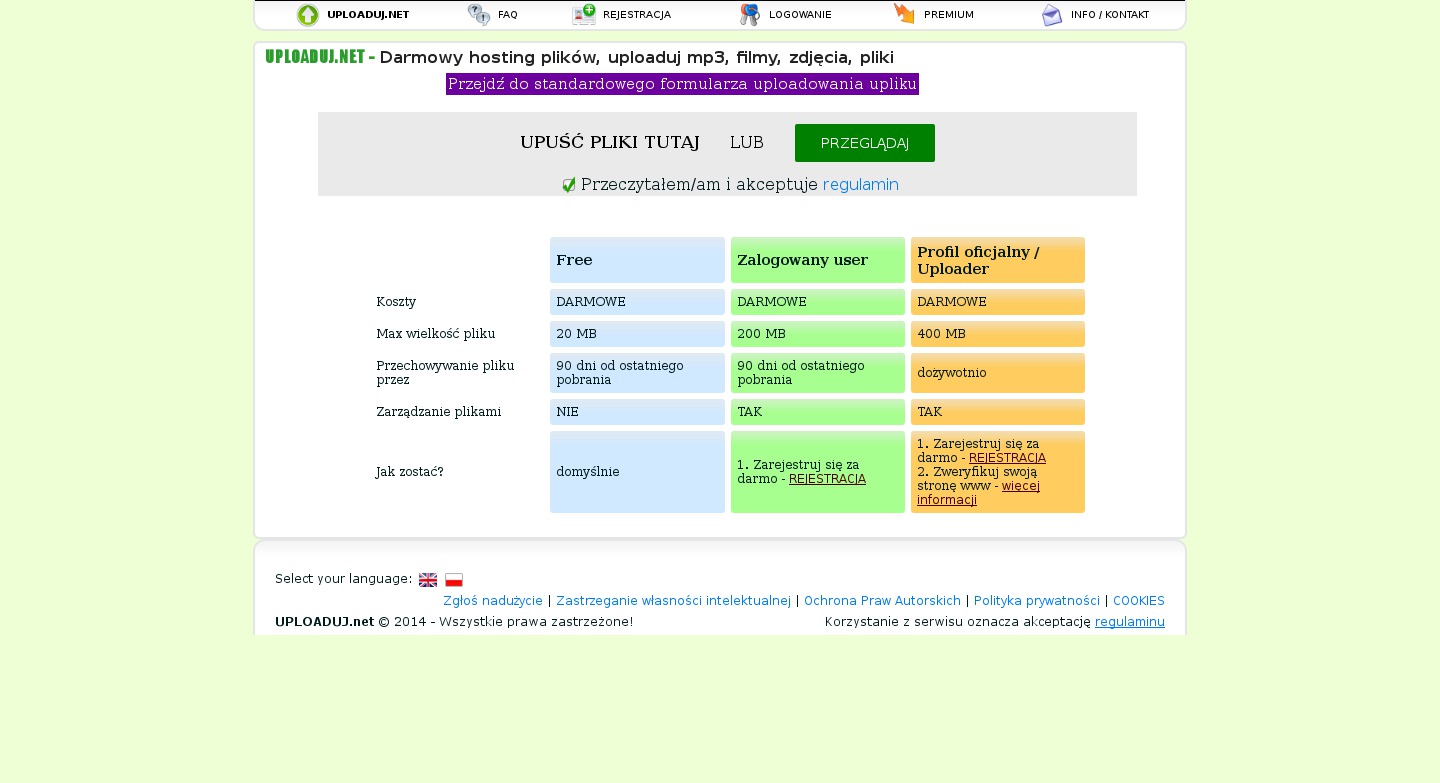This screenshot has height=783, width=1440.
Task: Open the COOKIES footer link
Action: coord(1138,601)
